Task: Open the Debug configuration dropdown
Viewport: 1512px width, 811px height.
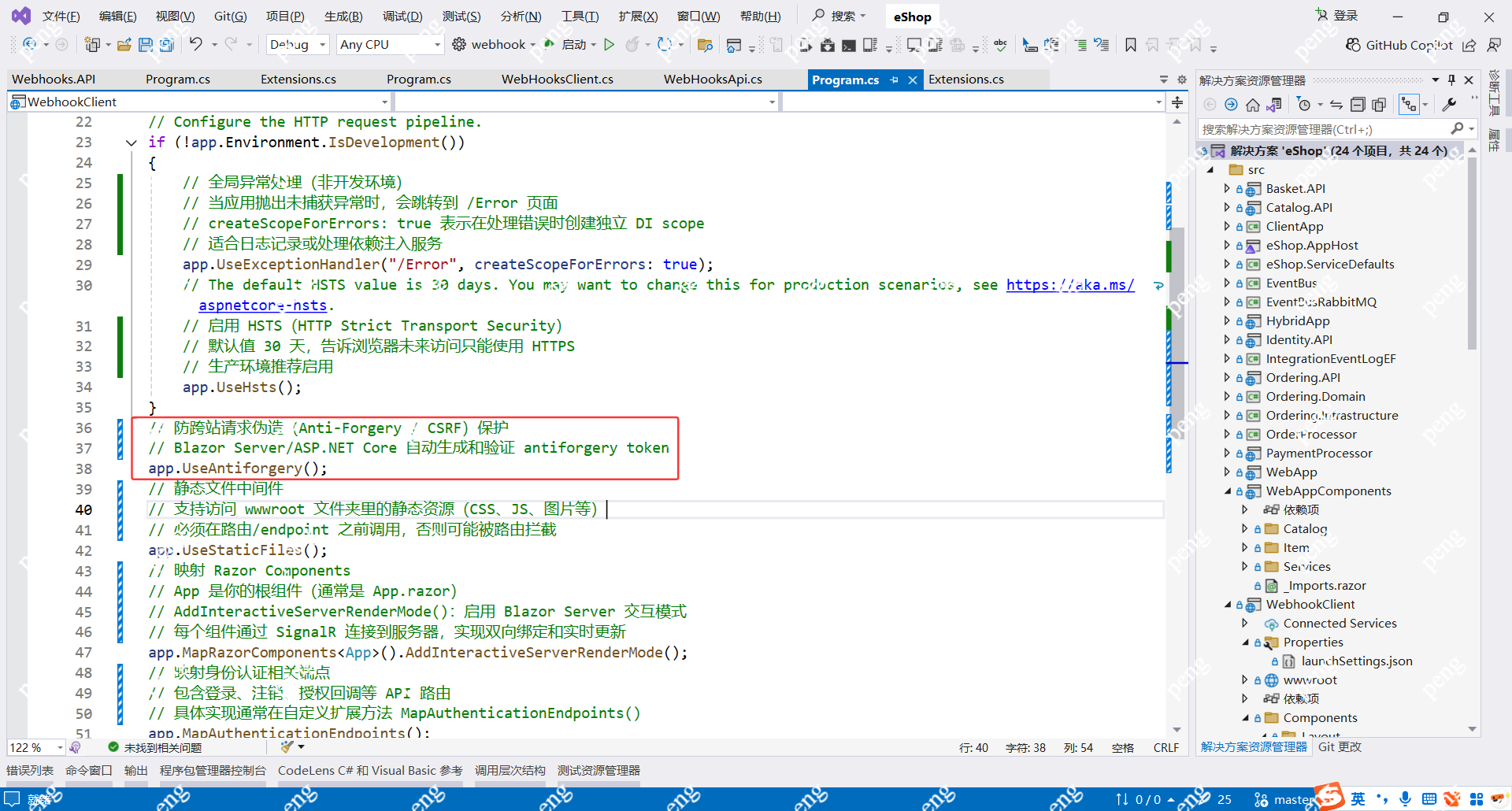Action: (298, 45)
